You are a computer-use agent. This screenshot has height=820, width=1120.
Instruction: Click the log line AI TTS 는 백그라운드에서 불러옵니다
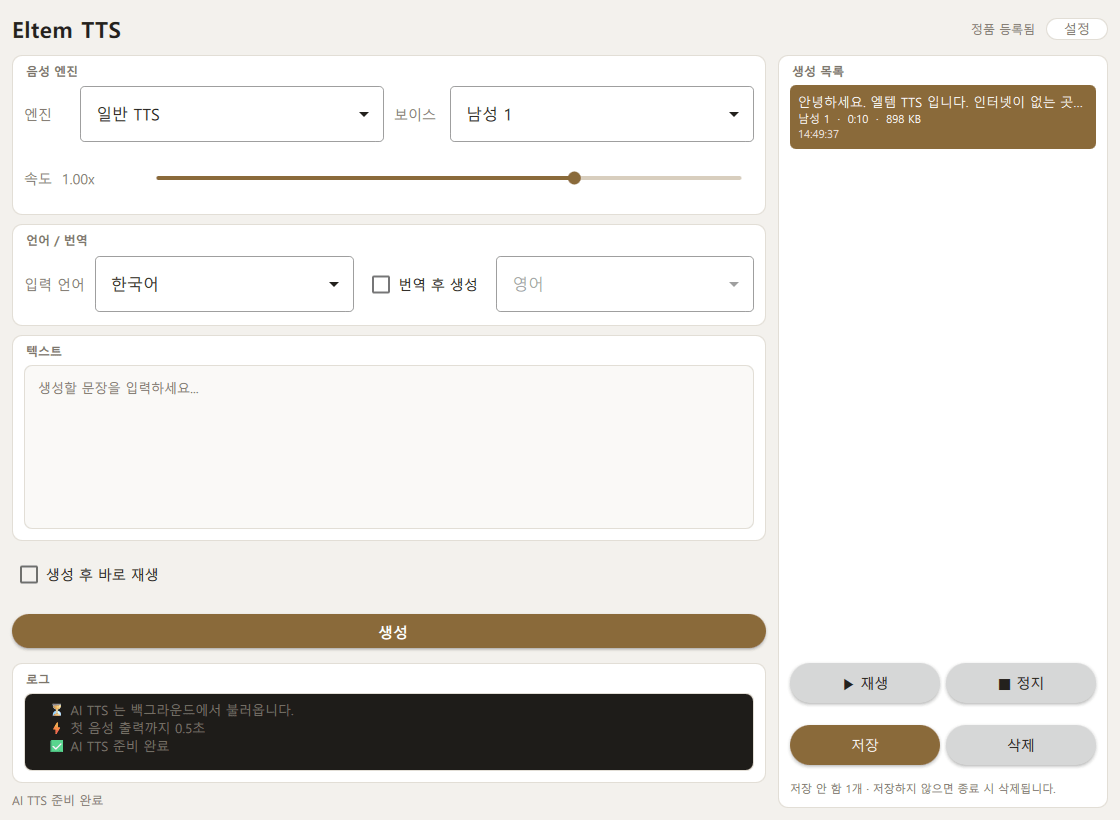pyautogui.click(x=182, y=710)
